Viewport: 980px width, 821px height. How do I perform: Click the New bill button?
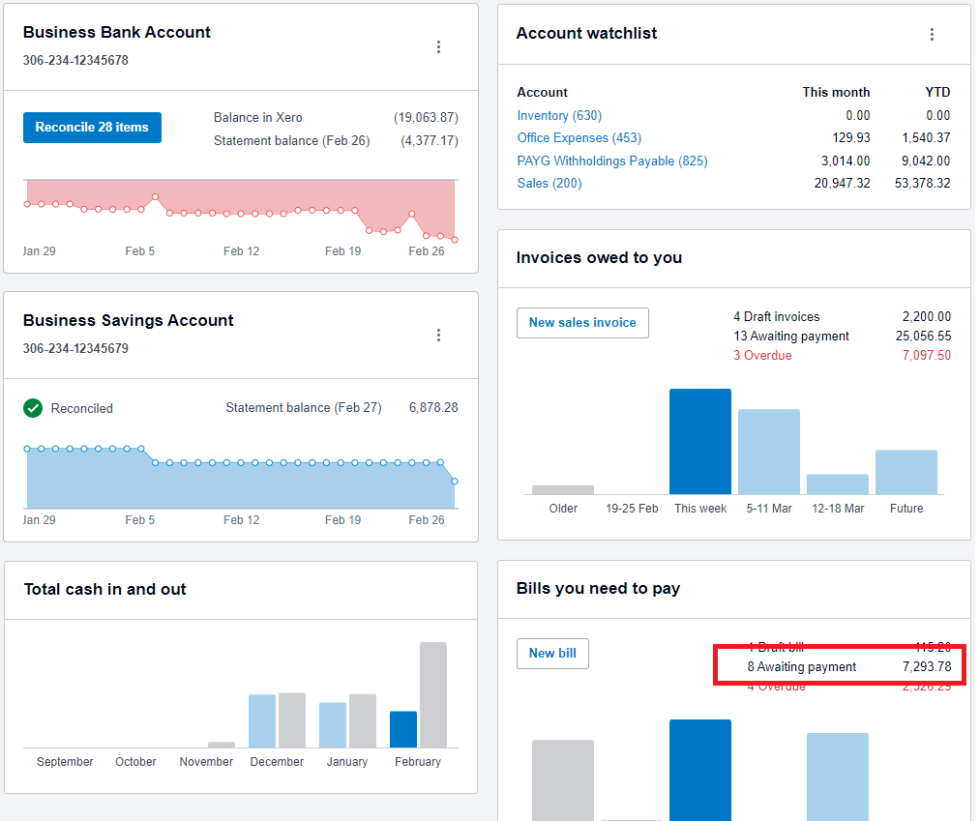[552, 653]
